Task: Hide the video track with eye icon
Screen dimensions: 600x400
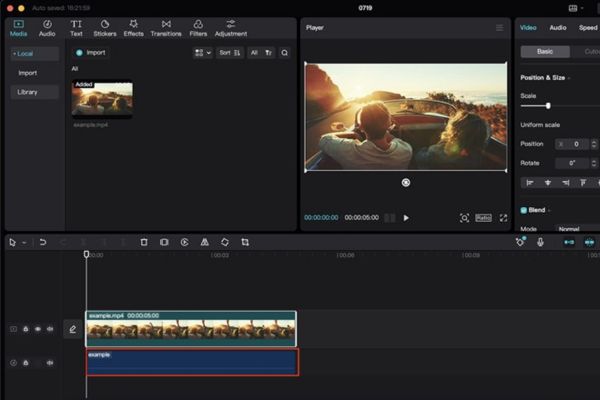Action: click(38, 329)
